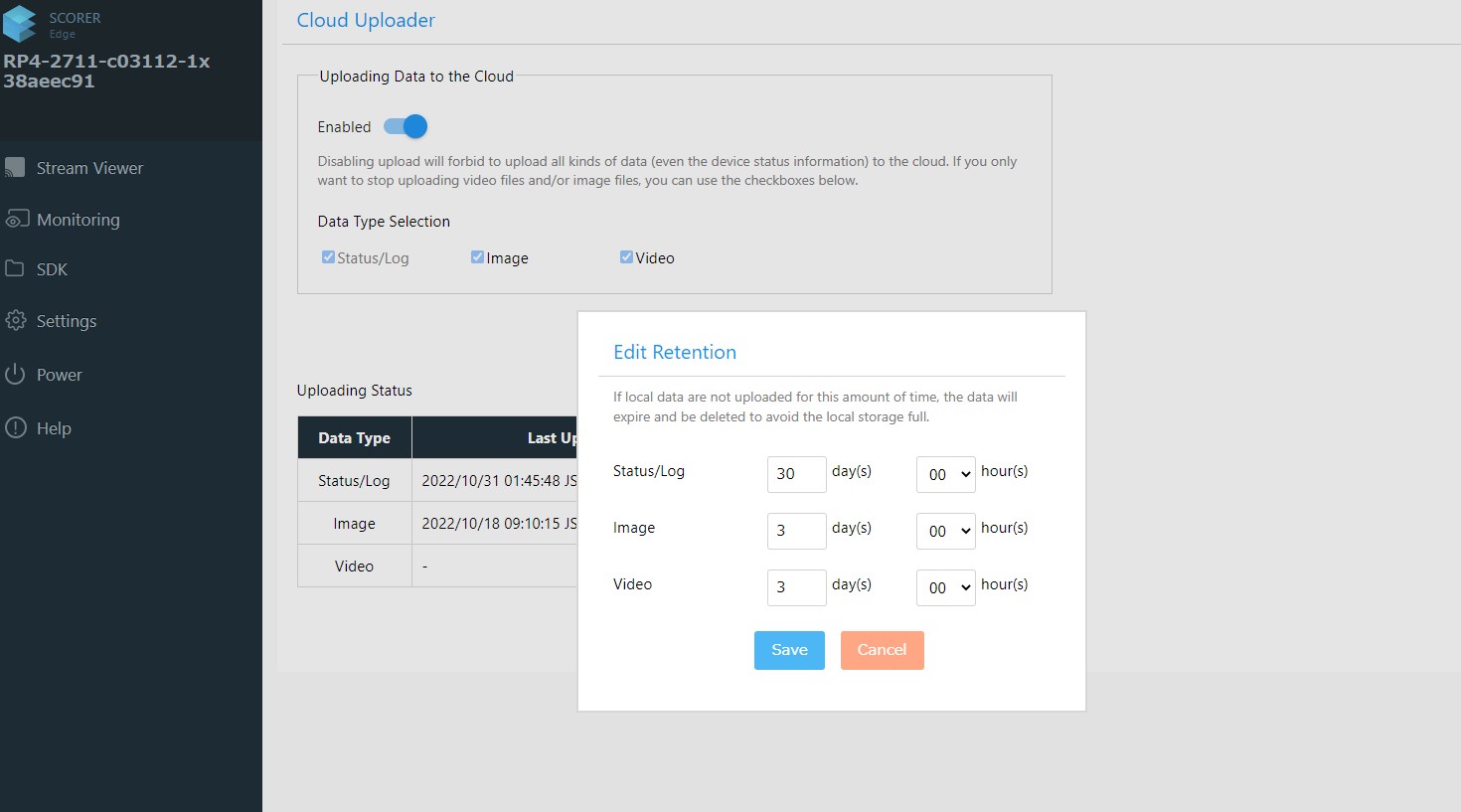Open the Status/Log hours dropdown
The height and width of the screenshot is (812, 1461).
[x=945, y=475]
